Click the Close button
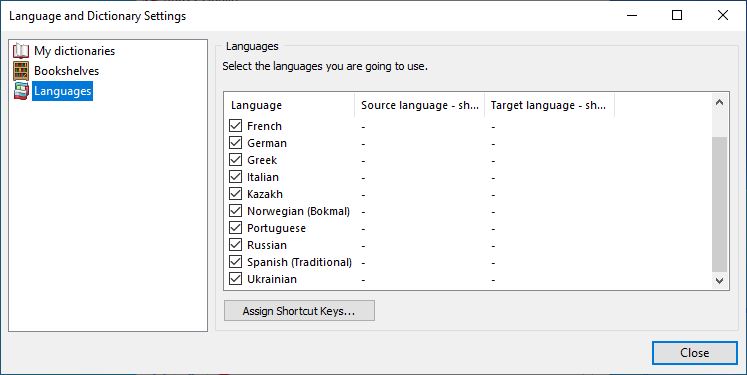The width and height of the screenshot is (747, 375). coord(695,353)
